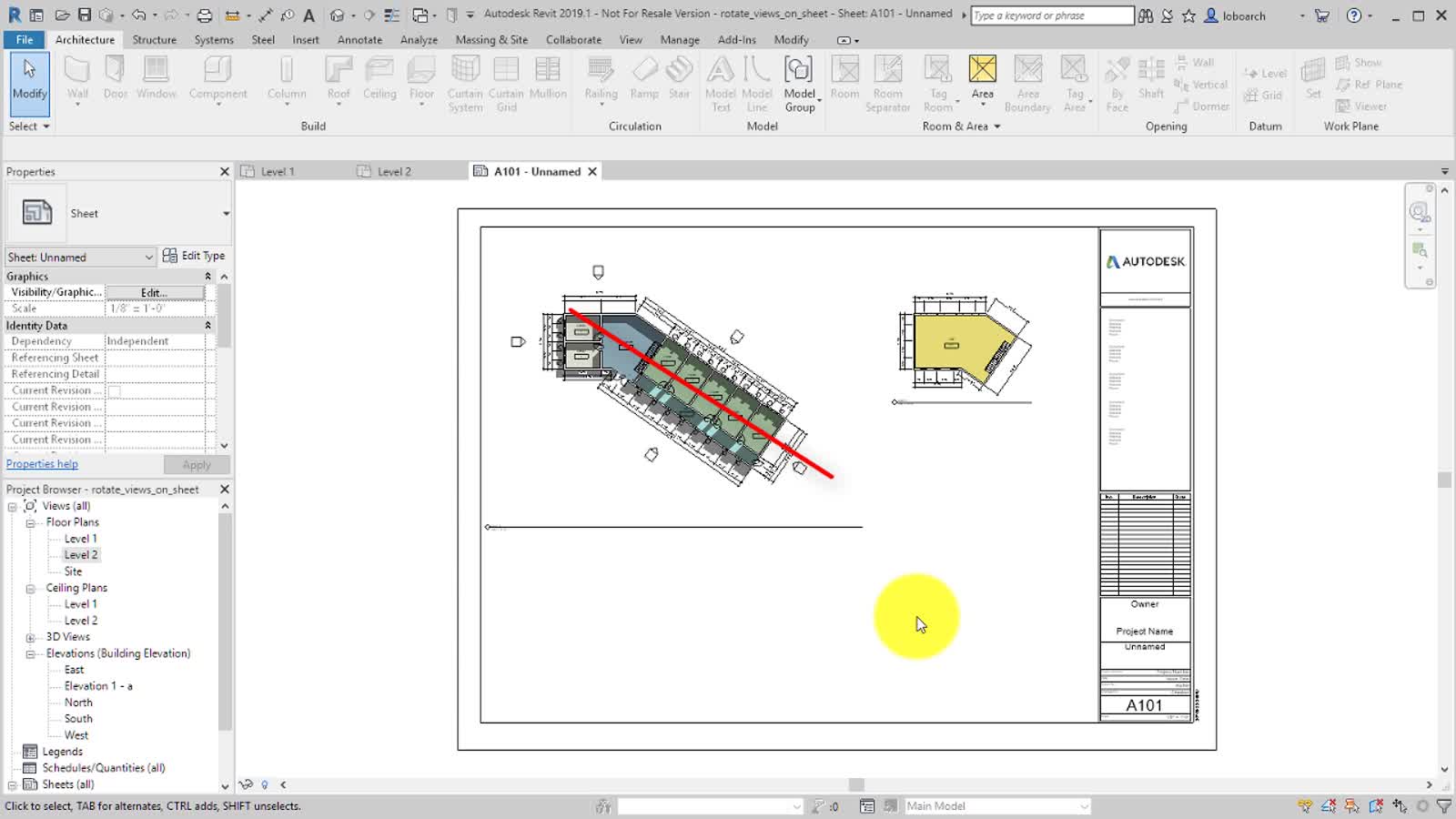The height and width of the screenshot is (819, 1456).
Task: Toggle the Current Revision checkbox in Properties
Action: click(115, 391)
